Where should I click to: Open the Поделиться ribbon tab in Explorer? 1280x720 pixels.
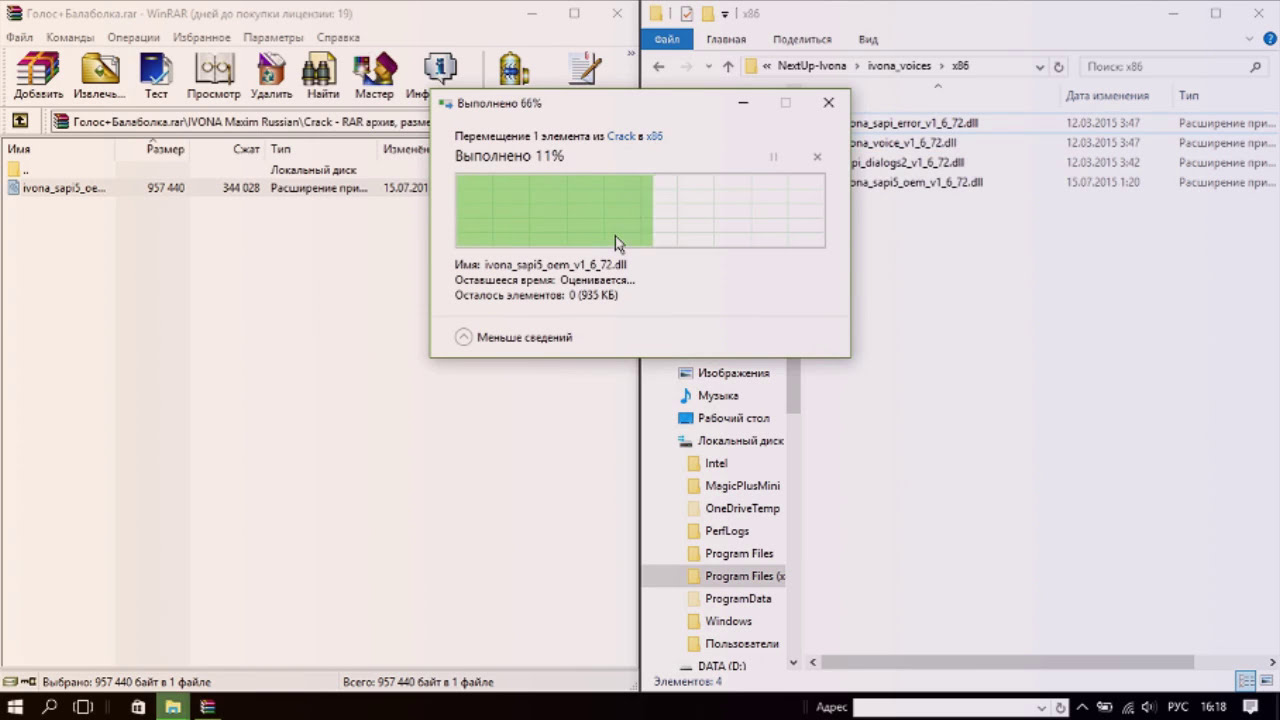[x=802, y=39]
